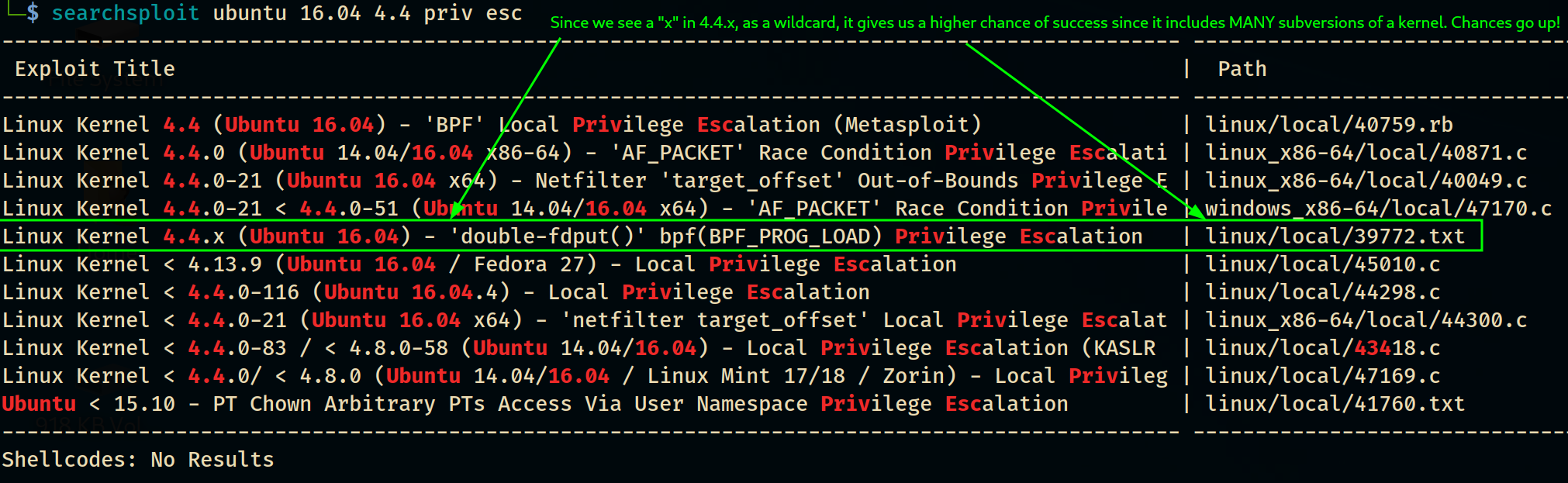Image resolution: width=1568 pixels, height=483 pixels.
Task: Click the Netfilter 'target_offset' Out-of-Bounds row title
Action: 584,181
